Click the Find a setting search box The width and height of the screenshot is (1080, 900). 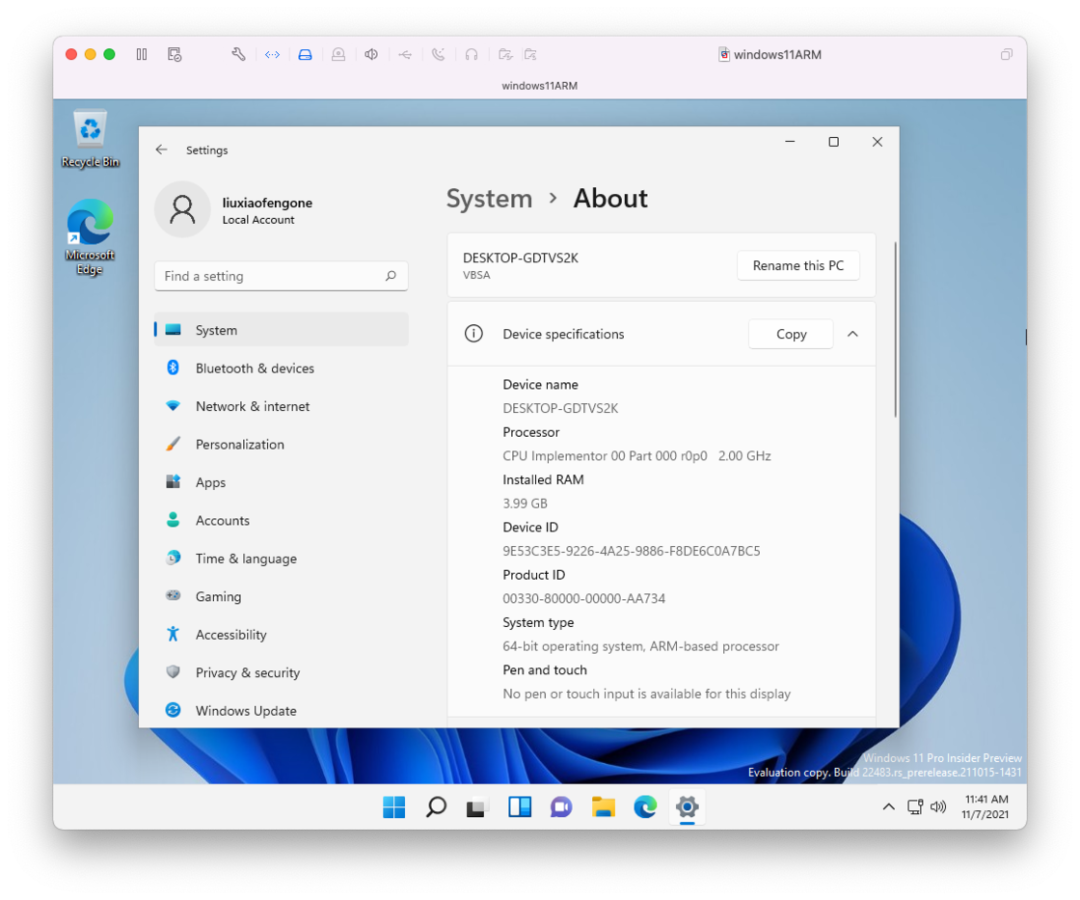click(270, 276)
